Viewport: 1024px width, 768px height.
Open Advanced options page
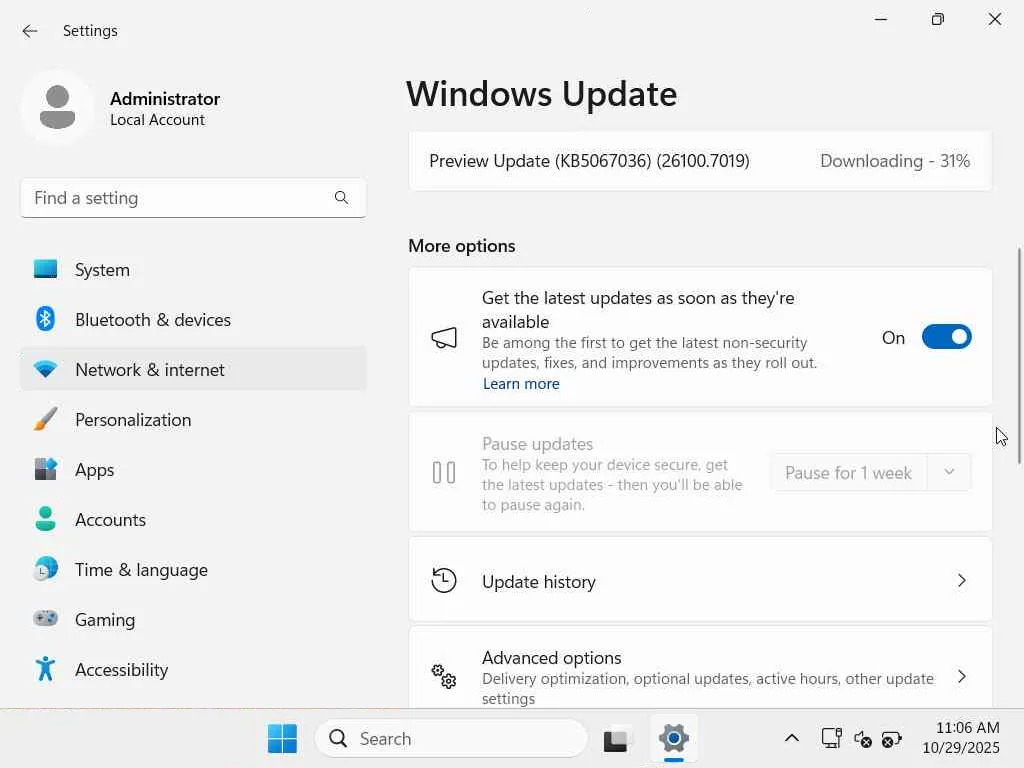(x=700, y=669)
